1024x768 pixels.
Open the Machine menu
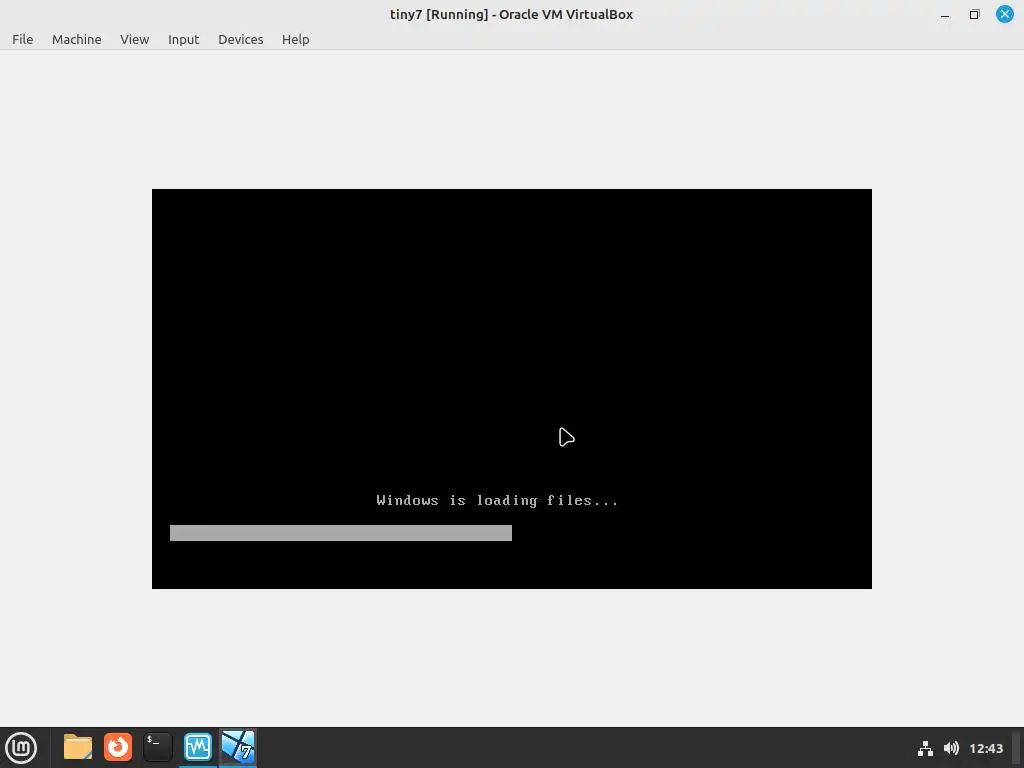[x=76, y=39]
